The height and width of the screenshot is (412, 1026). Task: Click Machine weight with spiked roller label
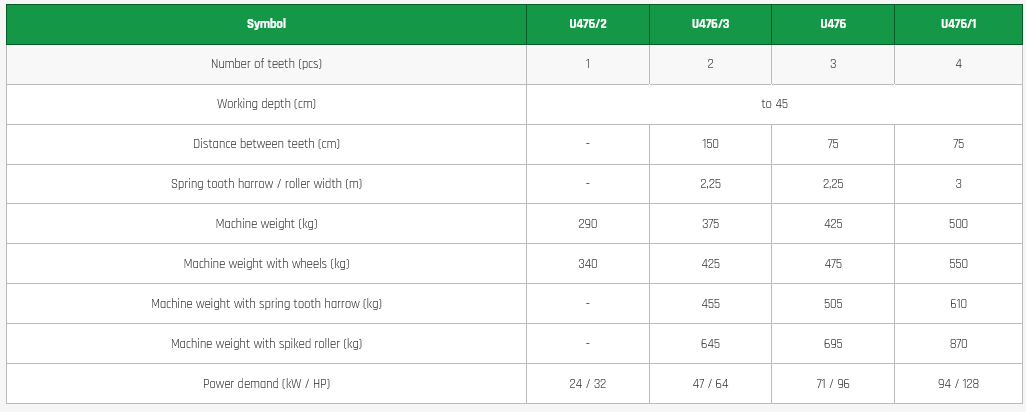coord(266,344)
